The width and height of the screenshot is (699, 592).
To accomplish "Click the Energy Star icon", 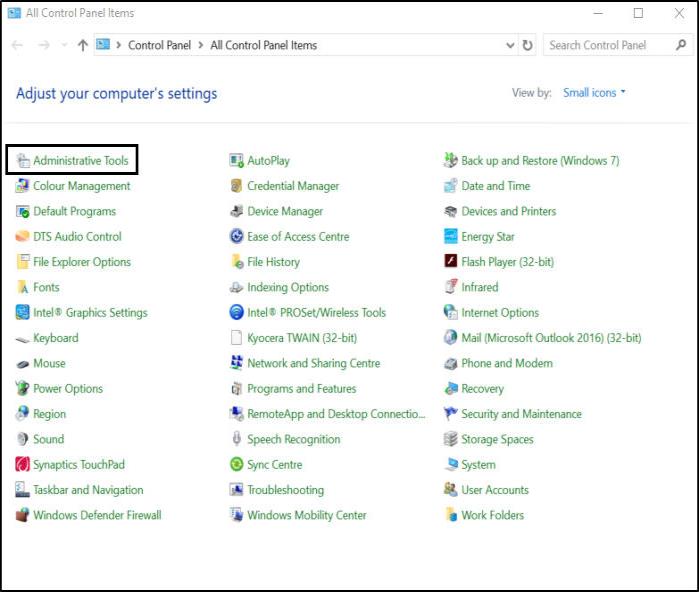I will pyautogui.click(x=452, y=237).
